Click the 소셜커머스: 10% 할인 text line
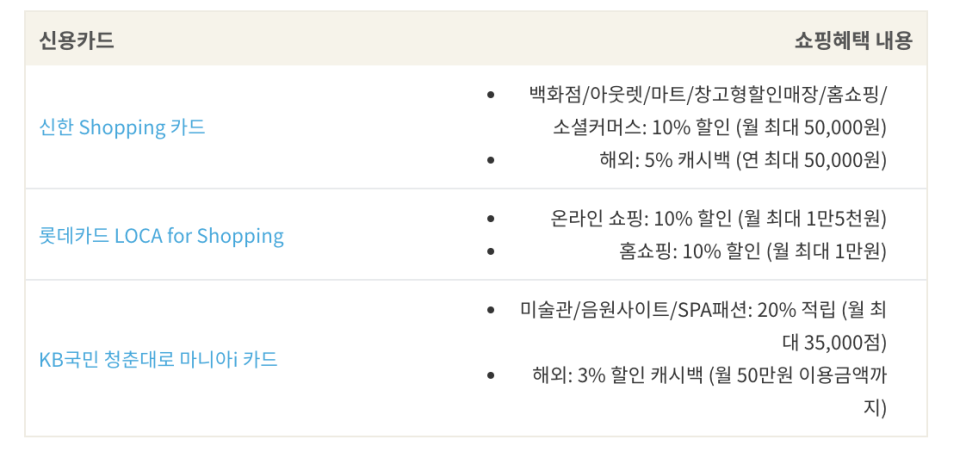Image resolution: width=966 pixels, height=458 pixels. pos(720,128)
